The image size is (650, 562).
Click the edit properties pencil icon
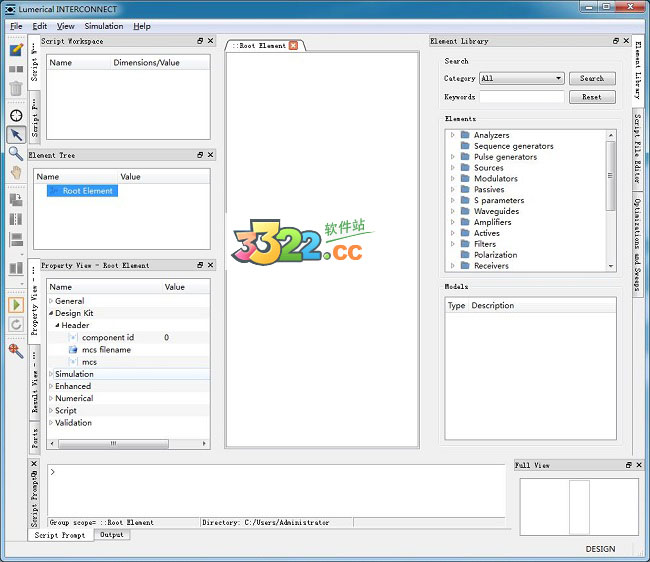pyautogui.click(x=16, y=50)
